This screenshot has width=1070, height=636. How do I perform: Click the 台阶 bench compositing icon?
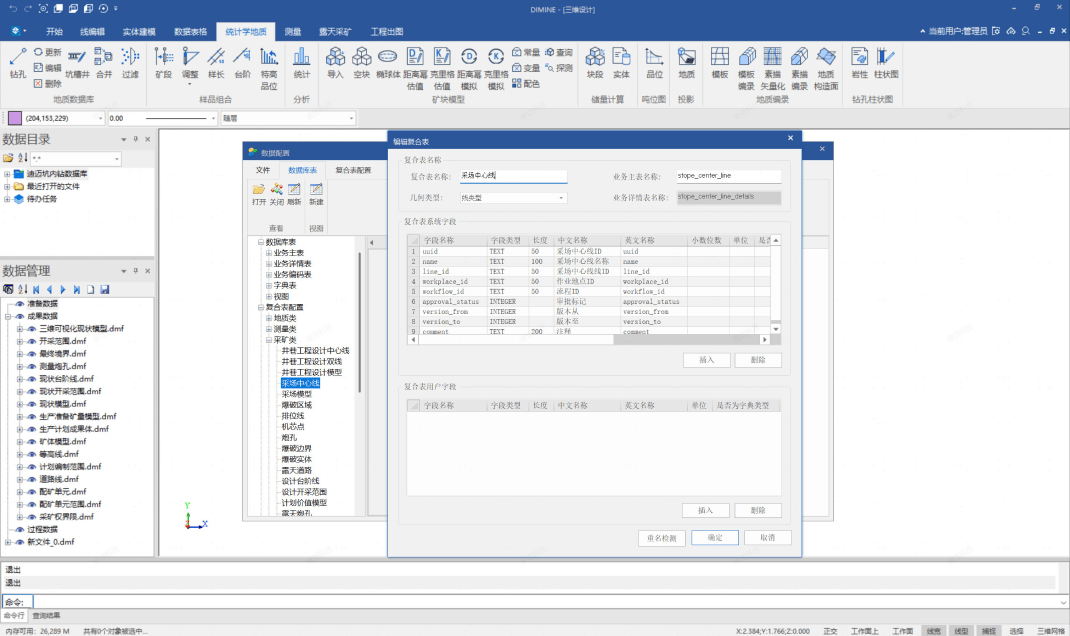coord(242,63)
